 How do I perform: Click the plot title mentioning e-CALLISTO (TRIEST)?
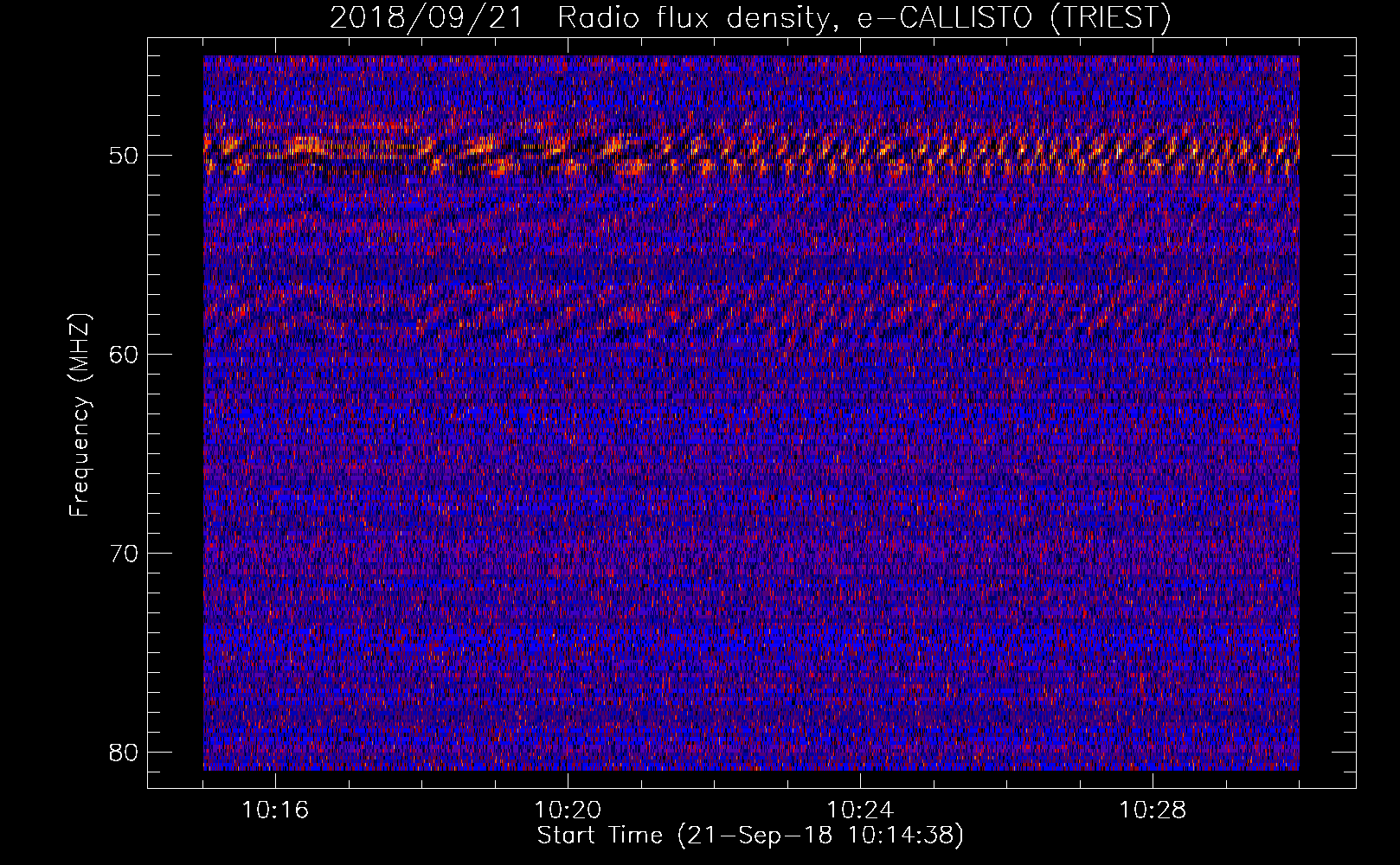tap(750, 17)
